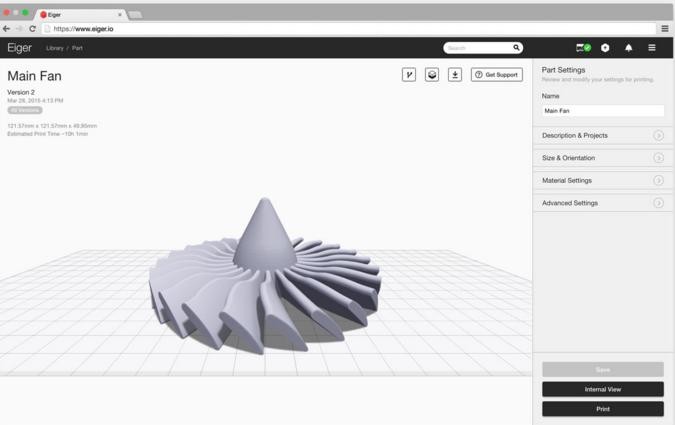Image resolution: width=675 pixels, height=425 pixels.
Task: Click the Get Support button
Action: (x=497, y=75)
